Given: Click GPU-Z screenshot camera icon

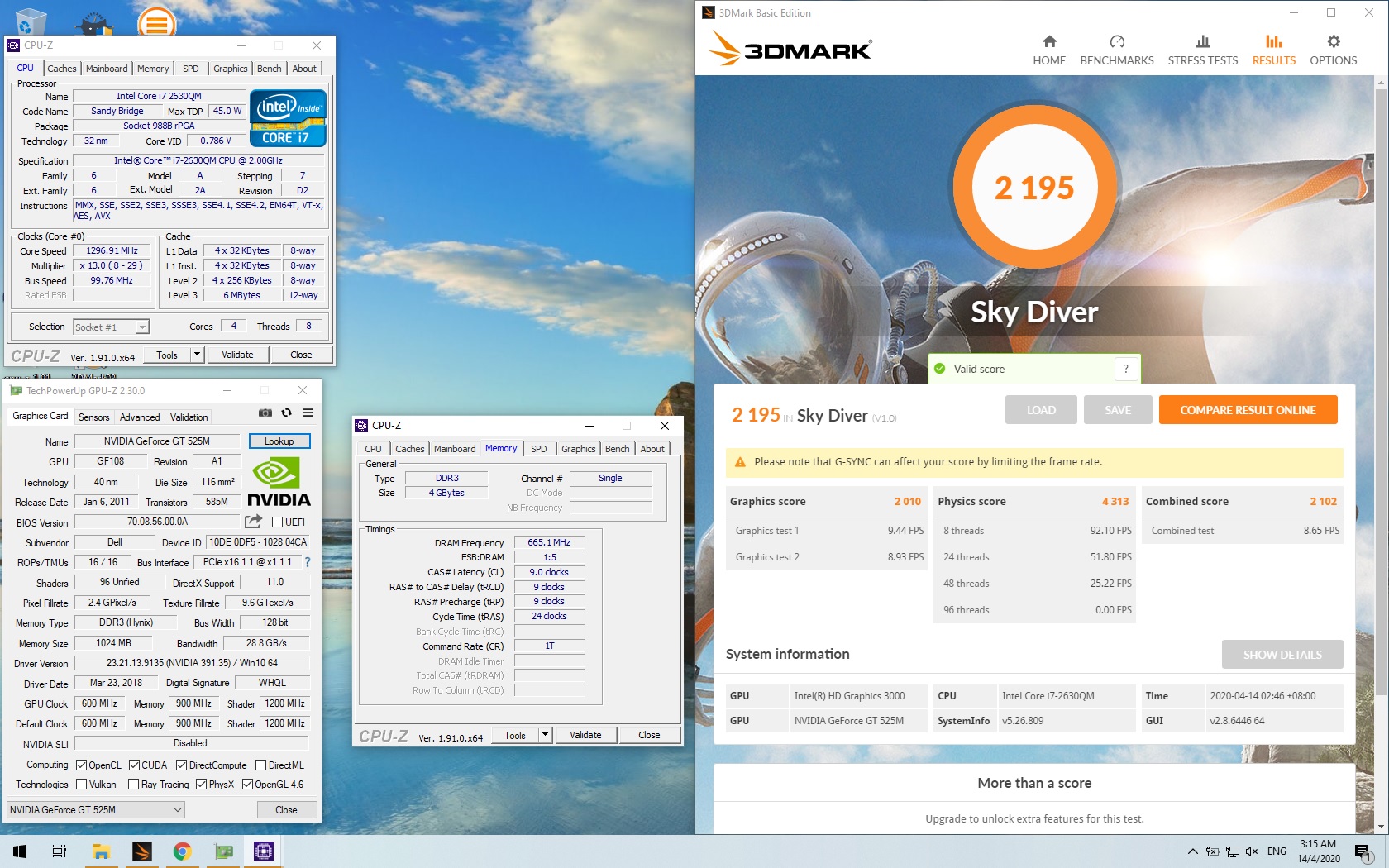Looking at the screenshot, I should click(x=265, y=413).
